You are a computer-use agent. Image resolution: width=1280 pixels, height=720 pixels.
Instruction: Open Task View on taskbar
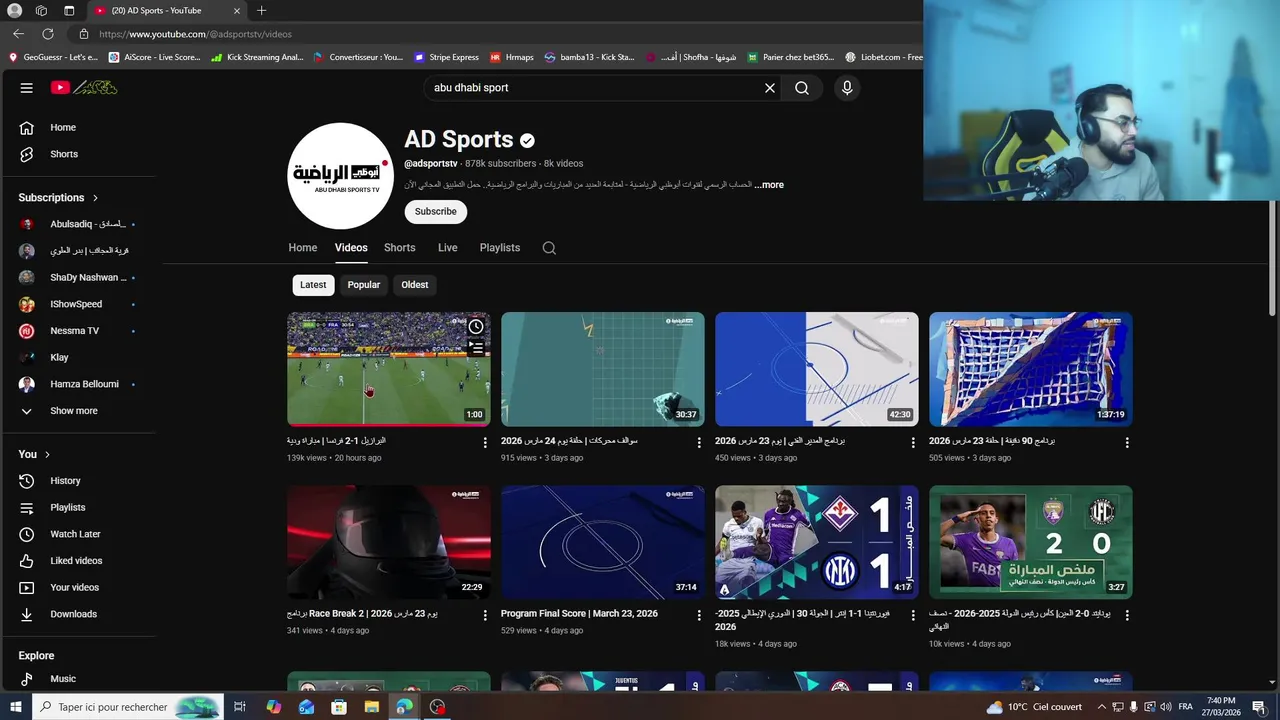point(240,707)
